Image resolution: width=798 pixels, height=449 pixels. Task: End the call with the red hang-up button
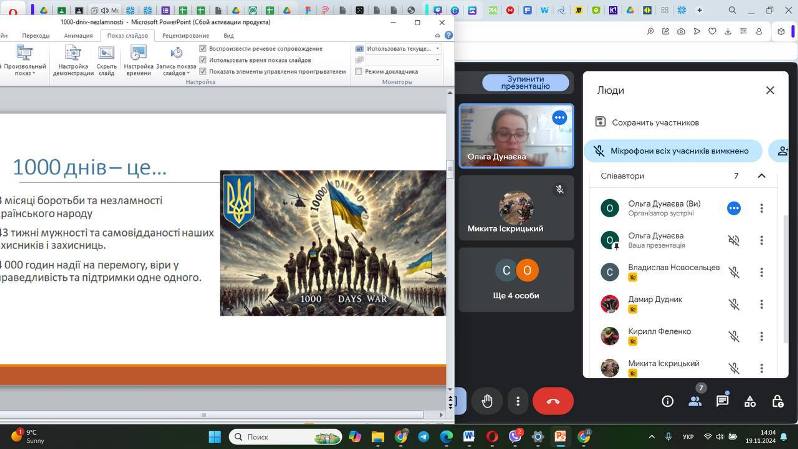click(553, 401)
